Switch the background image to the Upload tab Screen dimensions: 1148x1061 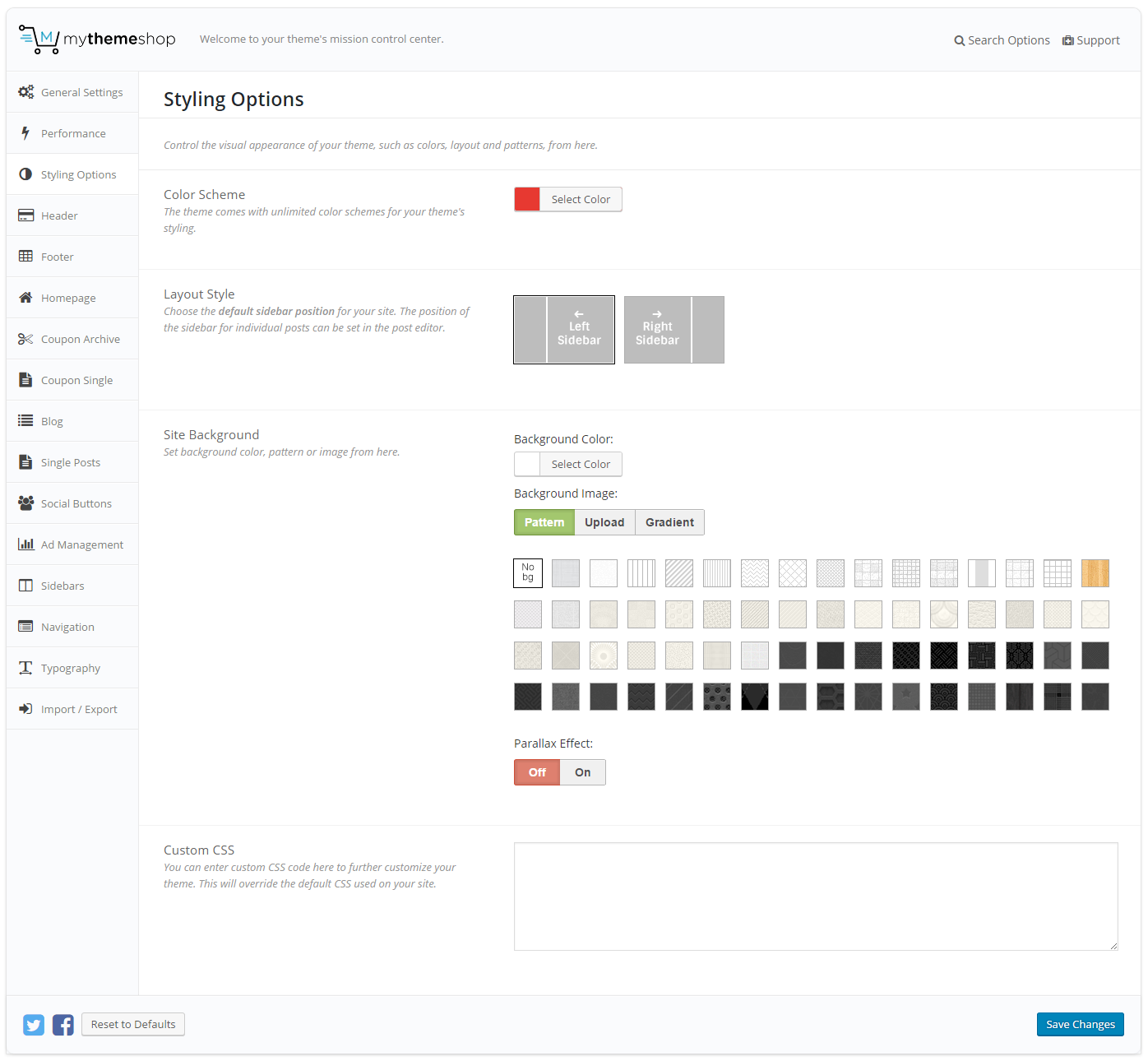pyautogui.click(x=604, y=522)
